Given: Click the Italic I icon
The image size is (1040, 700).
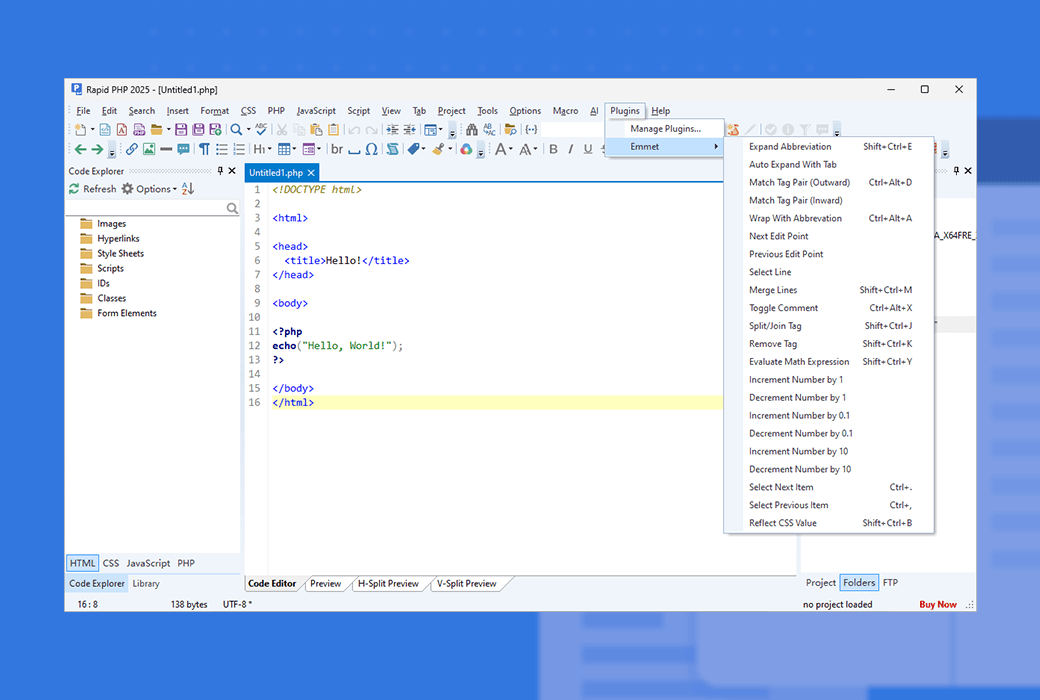Looking at the screenshot, I should [x=570, y=149].
